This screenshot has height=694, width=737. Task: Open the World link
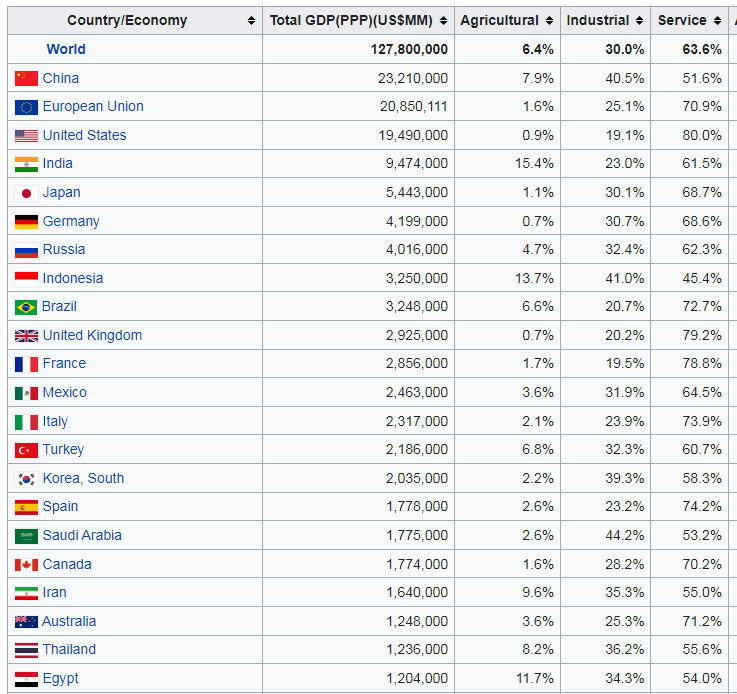[x=66, y=49]
